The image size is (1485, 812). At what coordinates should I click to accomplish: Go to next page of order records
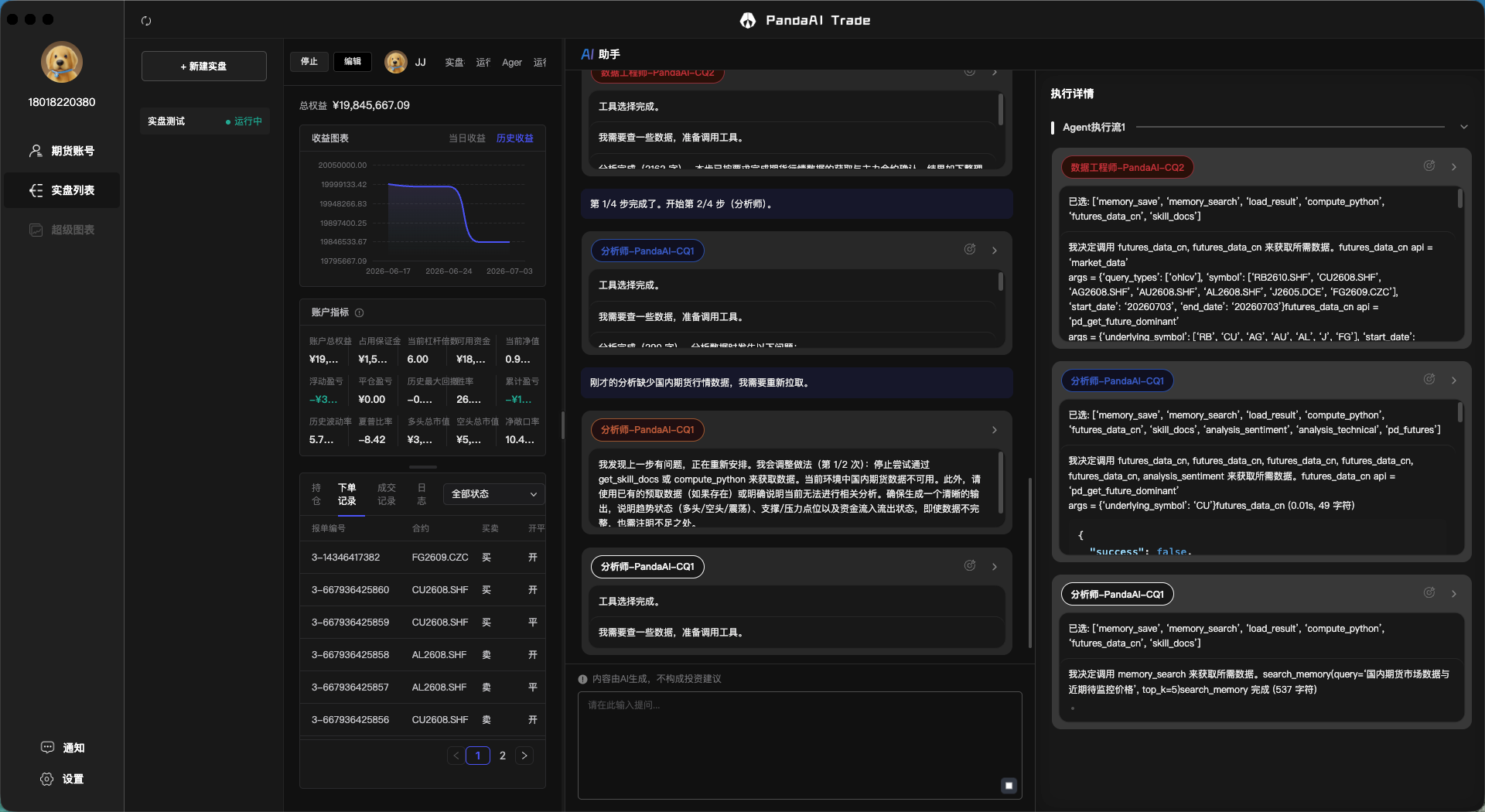524,756
